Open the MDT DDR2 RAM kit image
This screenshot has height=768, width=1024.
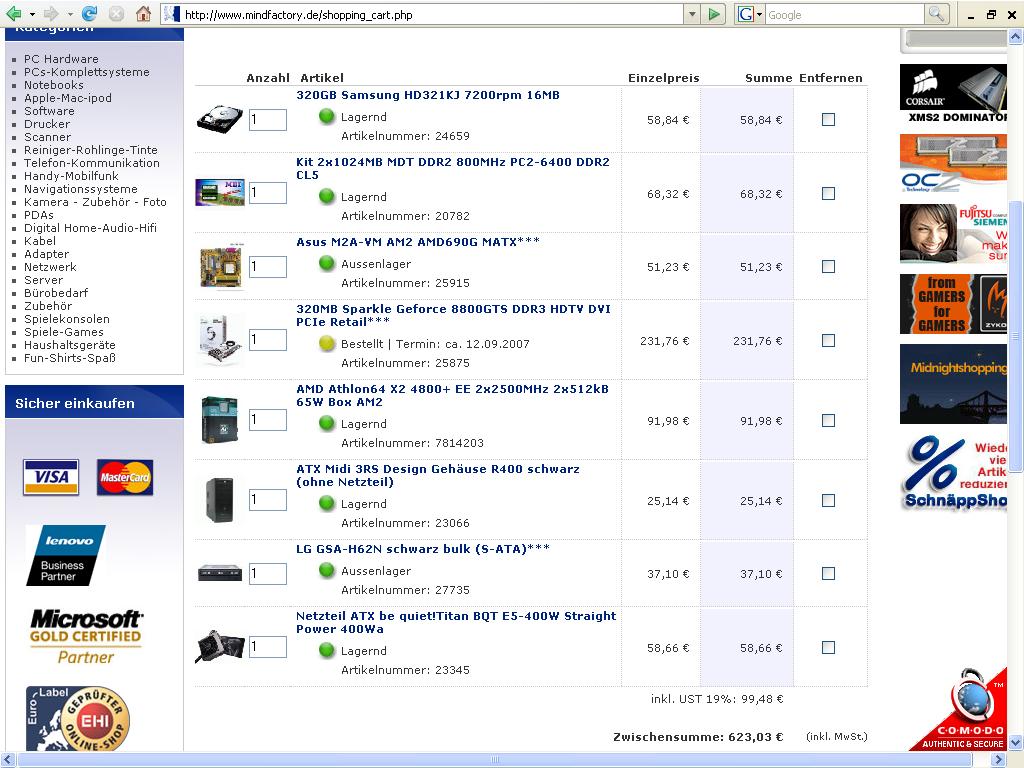(219, 193)
